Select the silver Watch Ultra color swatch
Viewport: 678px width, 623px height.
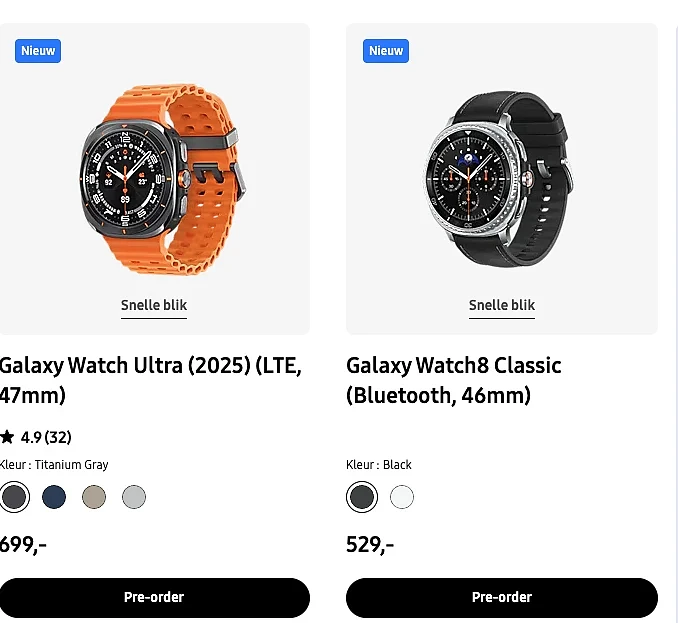pyautogui.click(x=134, y=497)
